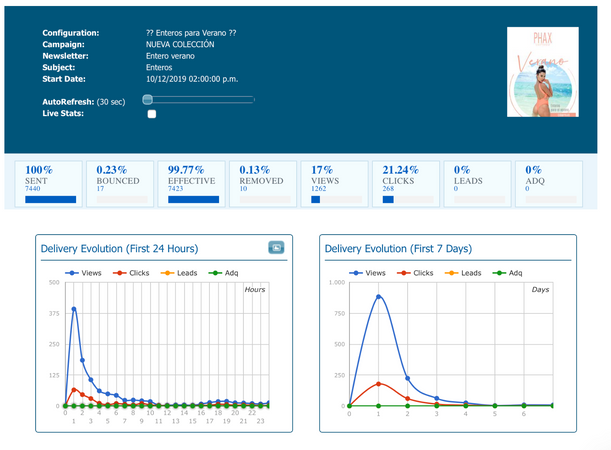Click the AutoRefresh slider handle
The height and width of the screenshot is (450, 611).
147,100
